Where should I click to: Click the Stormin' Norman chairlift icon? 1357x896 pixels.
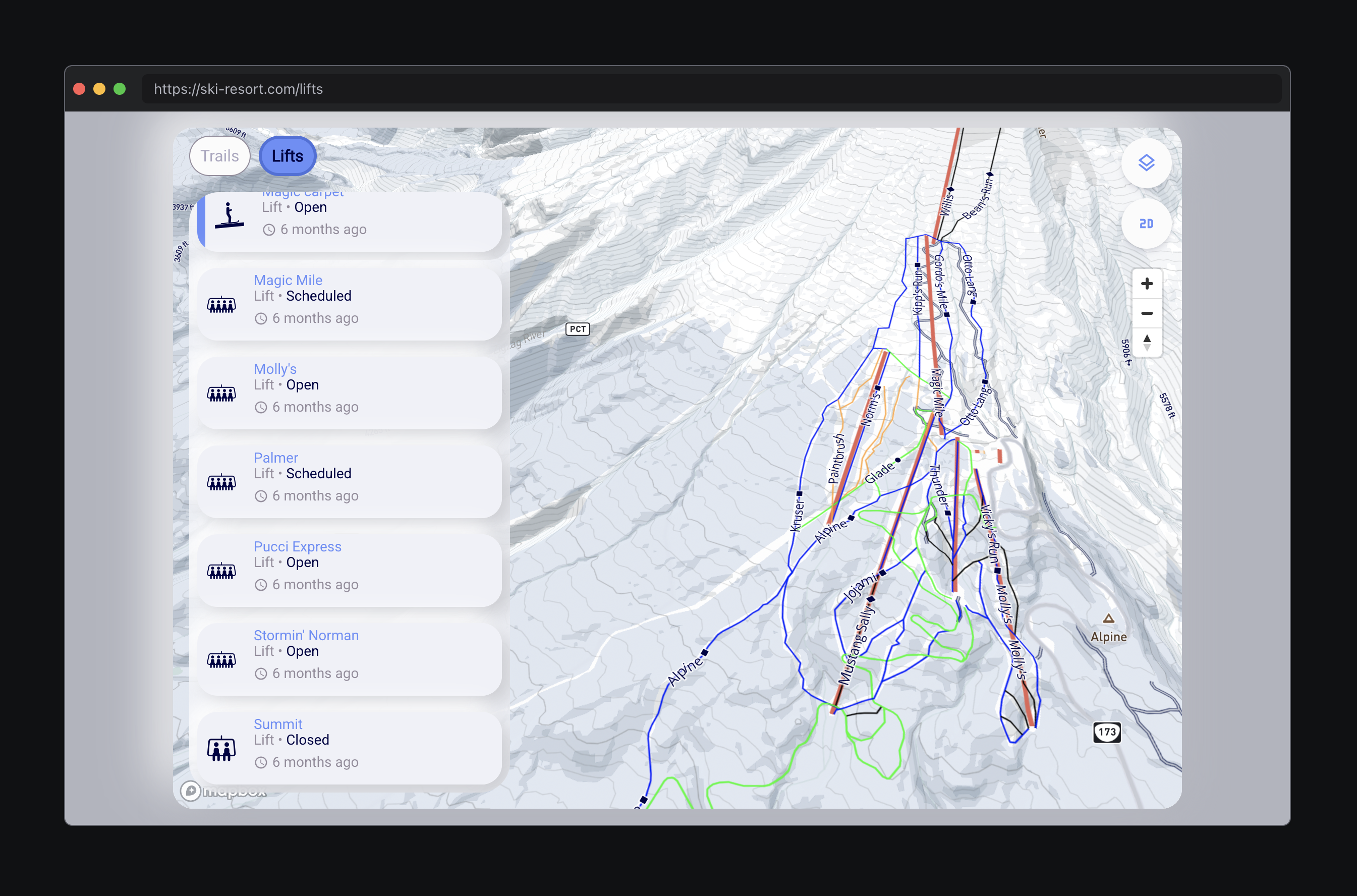click(x=221, y=660)
